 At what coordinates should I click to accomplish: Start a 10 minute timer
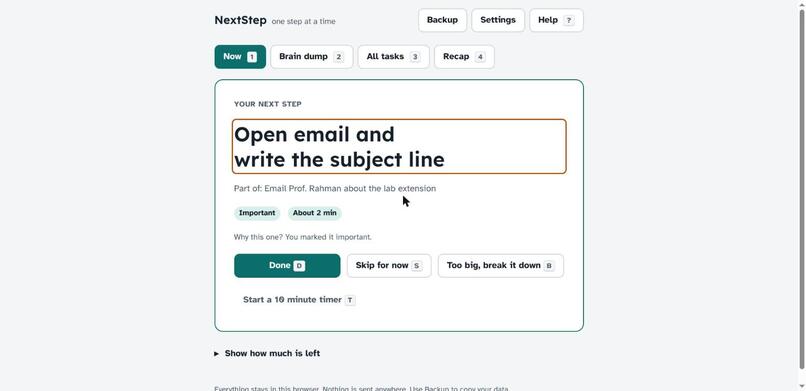299,300
